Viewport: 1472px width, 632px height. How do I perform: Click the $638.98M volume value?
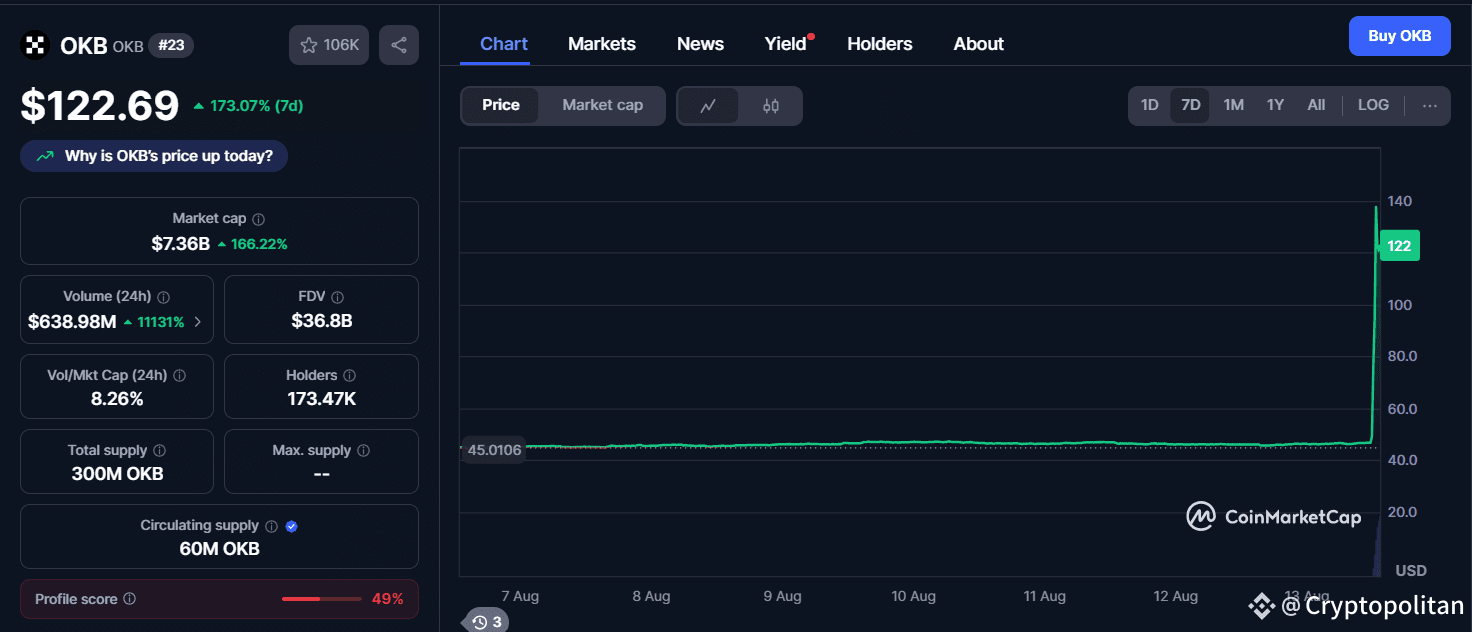click(73, 322)
